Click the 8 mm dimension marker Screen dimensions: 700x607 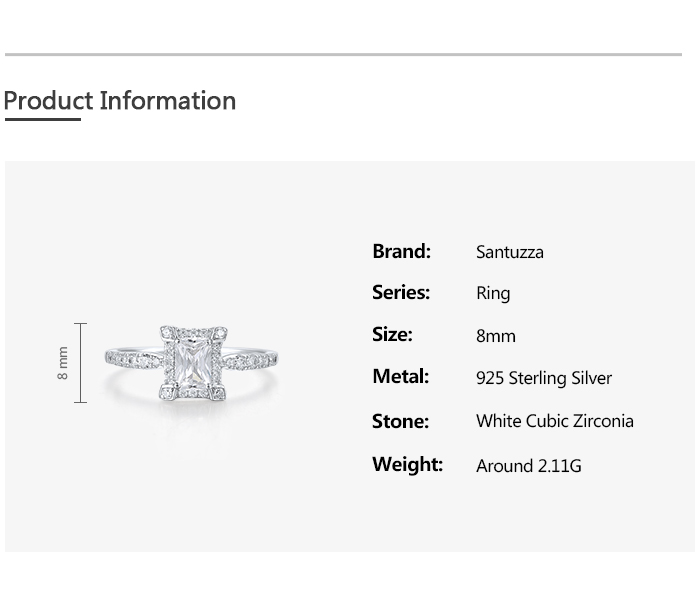[63, 362]
